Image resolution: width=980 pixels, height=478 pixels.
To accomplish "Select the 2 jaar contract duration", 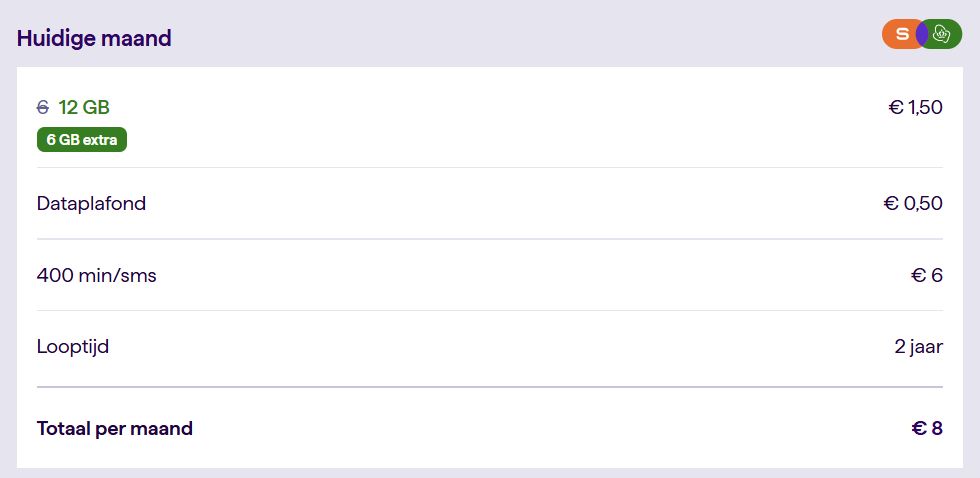I will click(918, 348).
